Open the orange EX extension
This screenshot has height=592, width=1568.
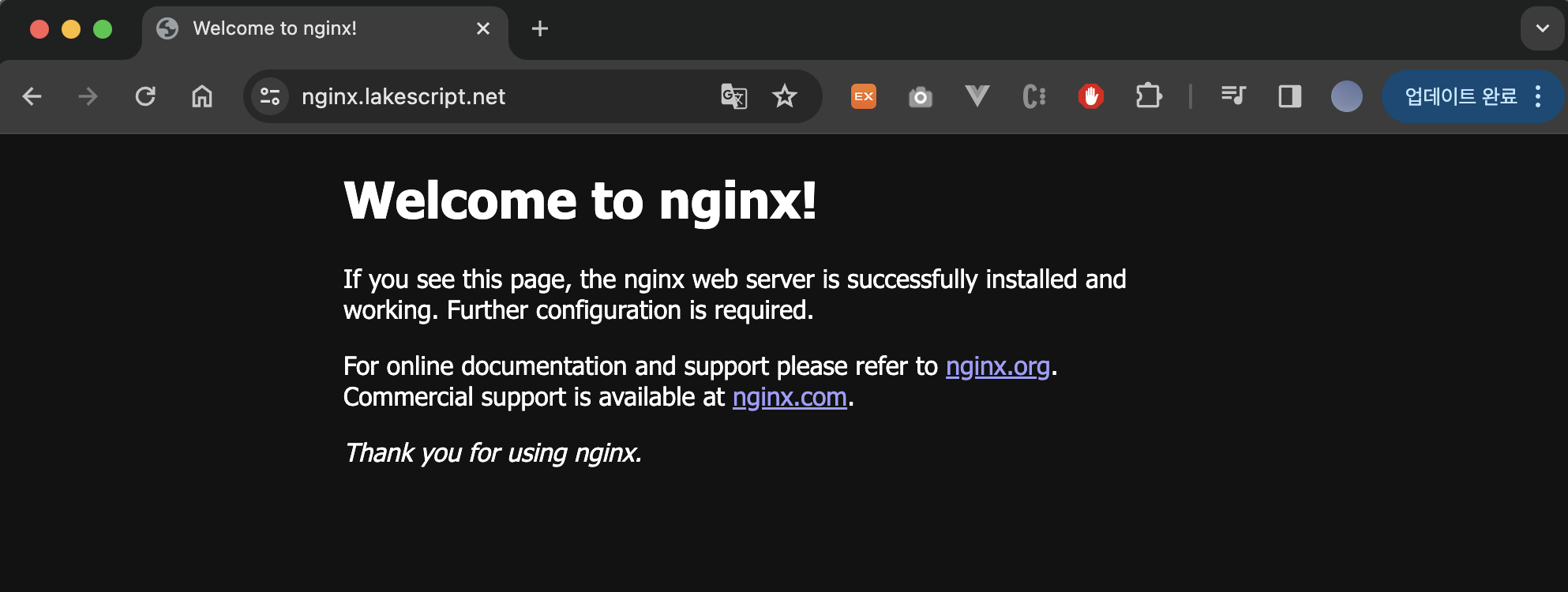click(864, 96)
